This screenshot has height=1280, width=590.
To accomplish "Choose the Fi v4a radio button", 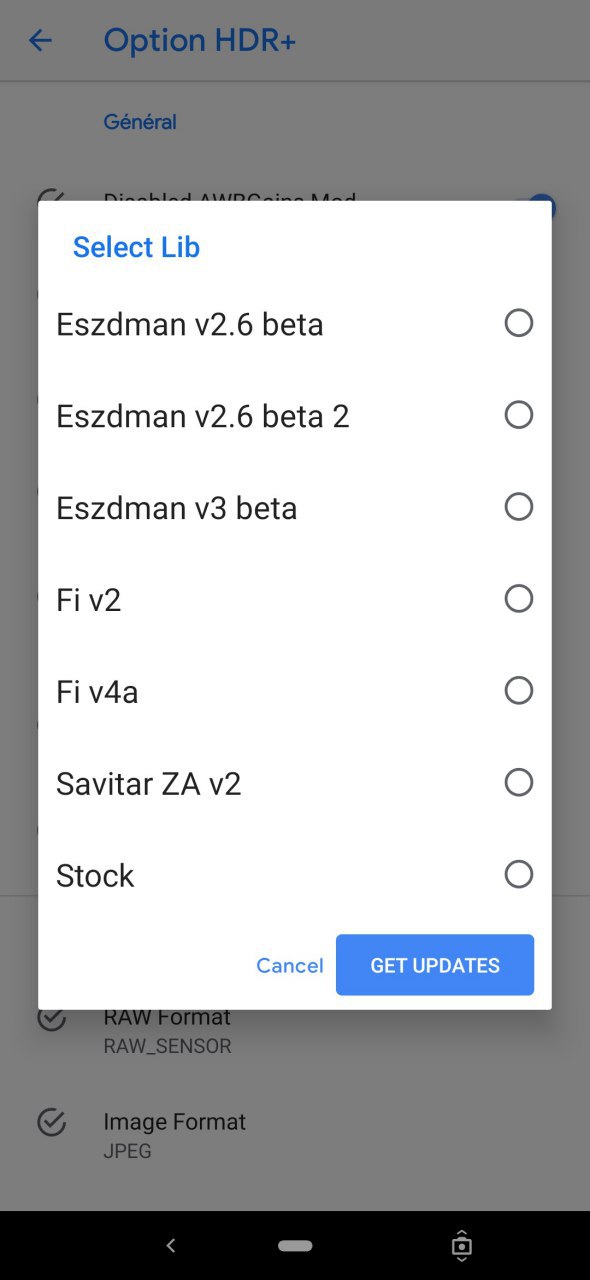I will (518, 691).
